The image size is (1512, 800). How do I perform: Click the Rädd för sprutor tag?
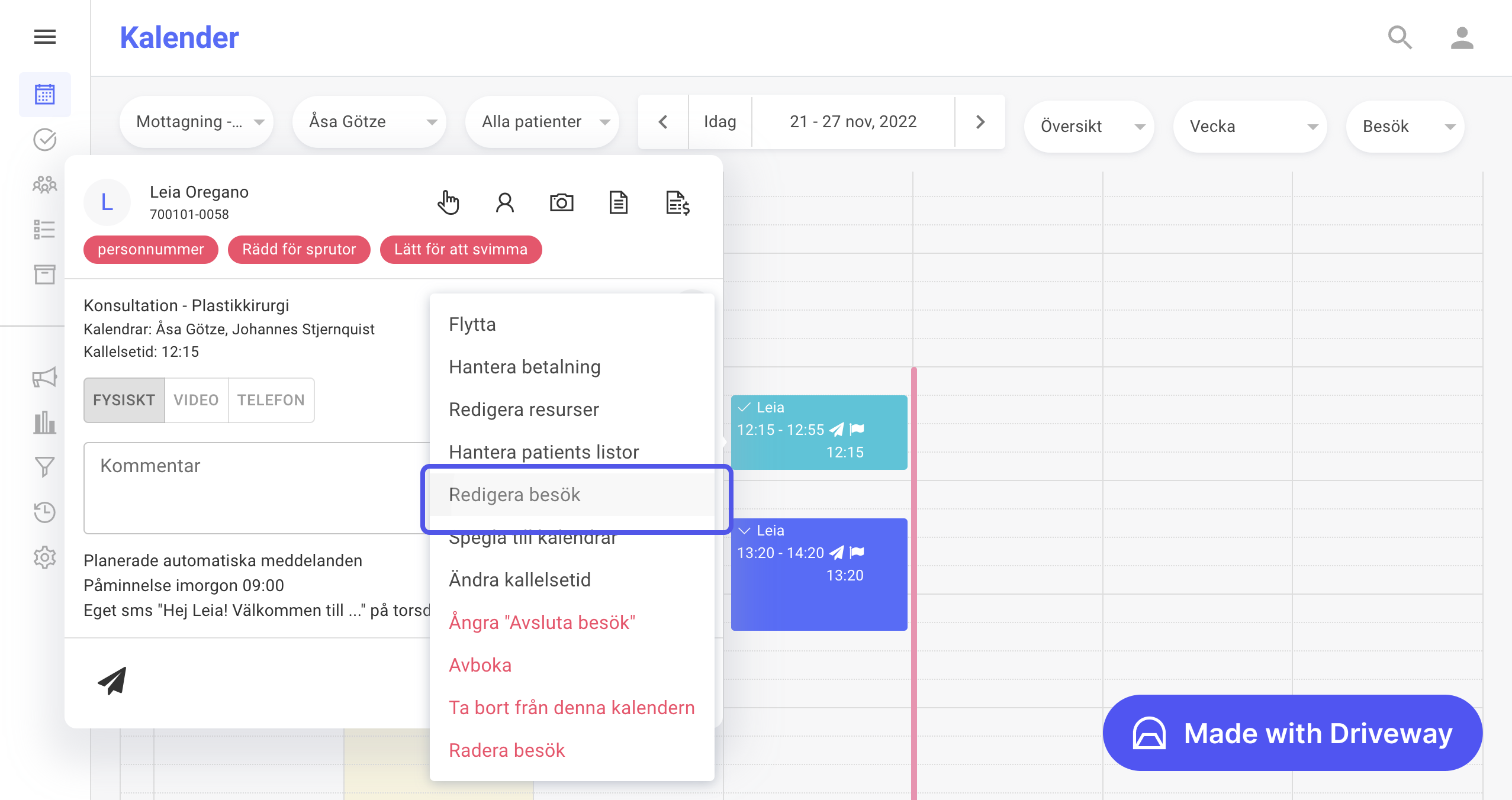299,250
